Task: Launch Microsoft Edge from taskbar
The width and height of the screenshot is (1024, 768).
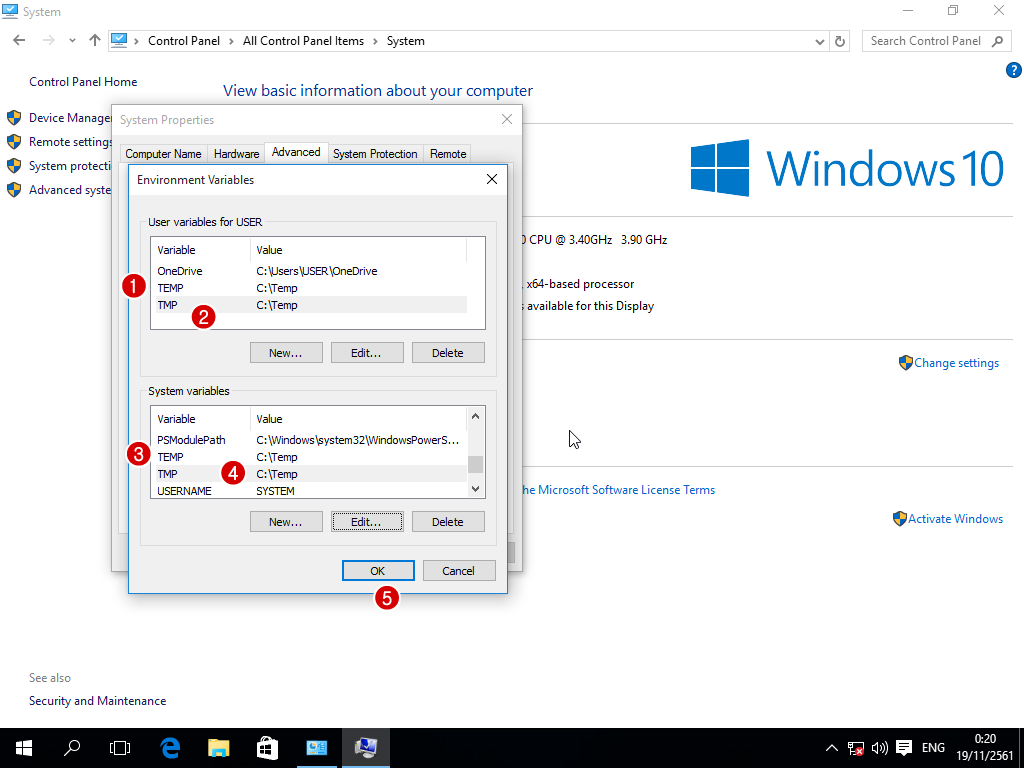Action: [170, 748]
